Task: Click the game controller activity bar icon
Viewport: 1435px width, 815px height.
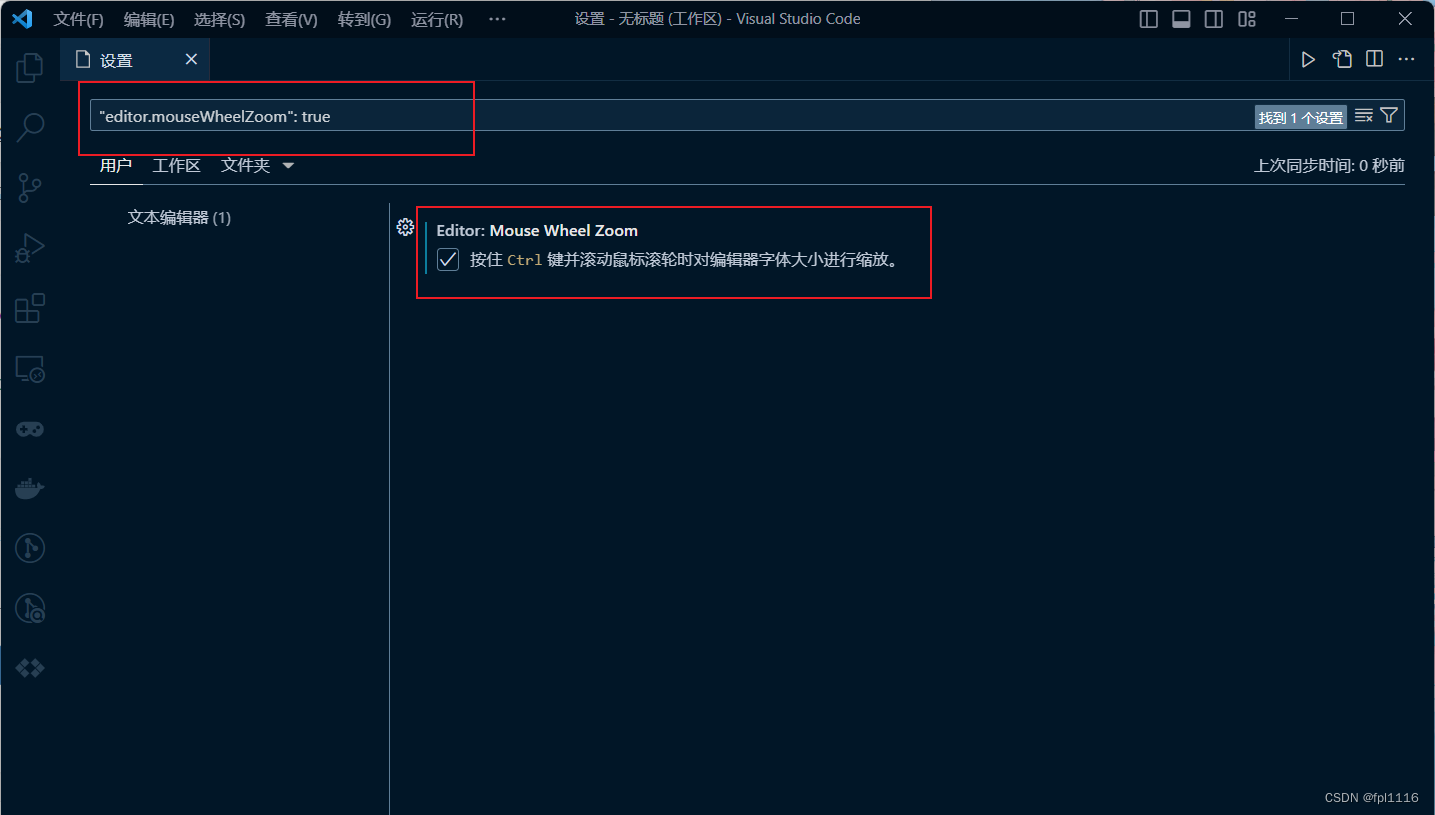Action: coord(30,428)
